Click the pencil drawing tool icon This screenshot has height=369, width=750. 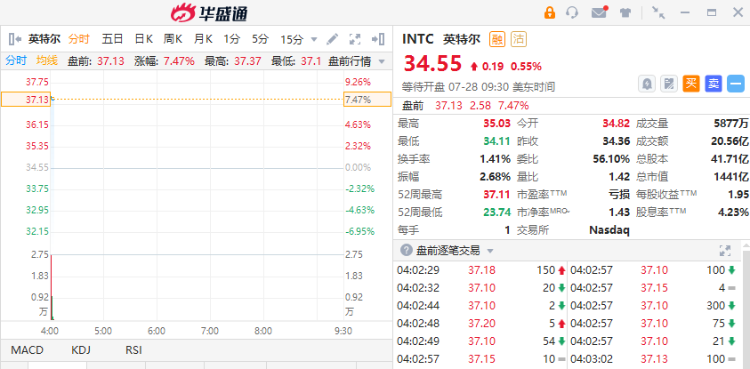[x=332, y=39]
